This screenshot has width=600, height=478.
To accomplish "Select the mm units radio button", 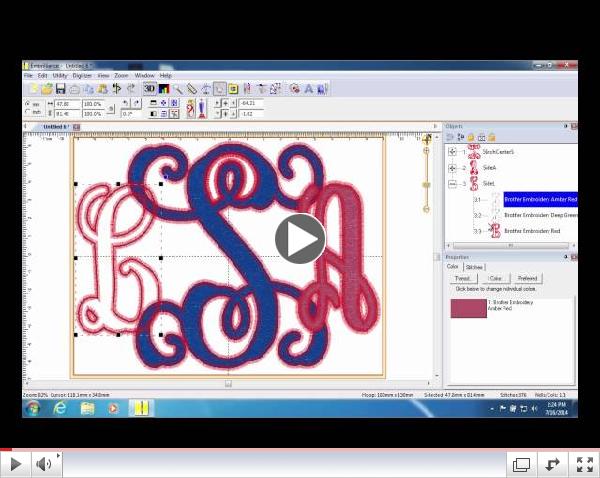I will tap(27, 104).
